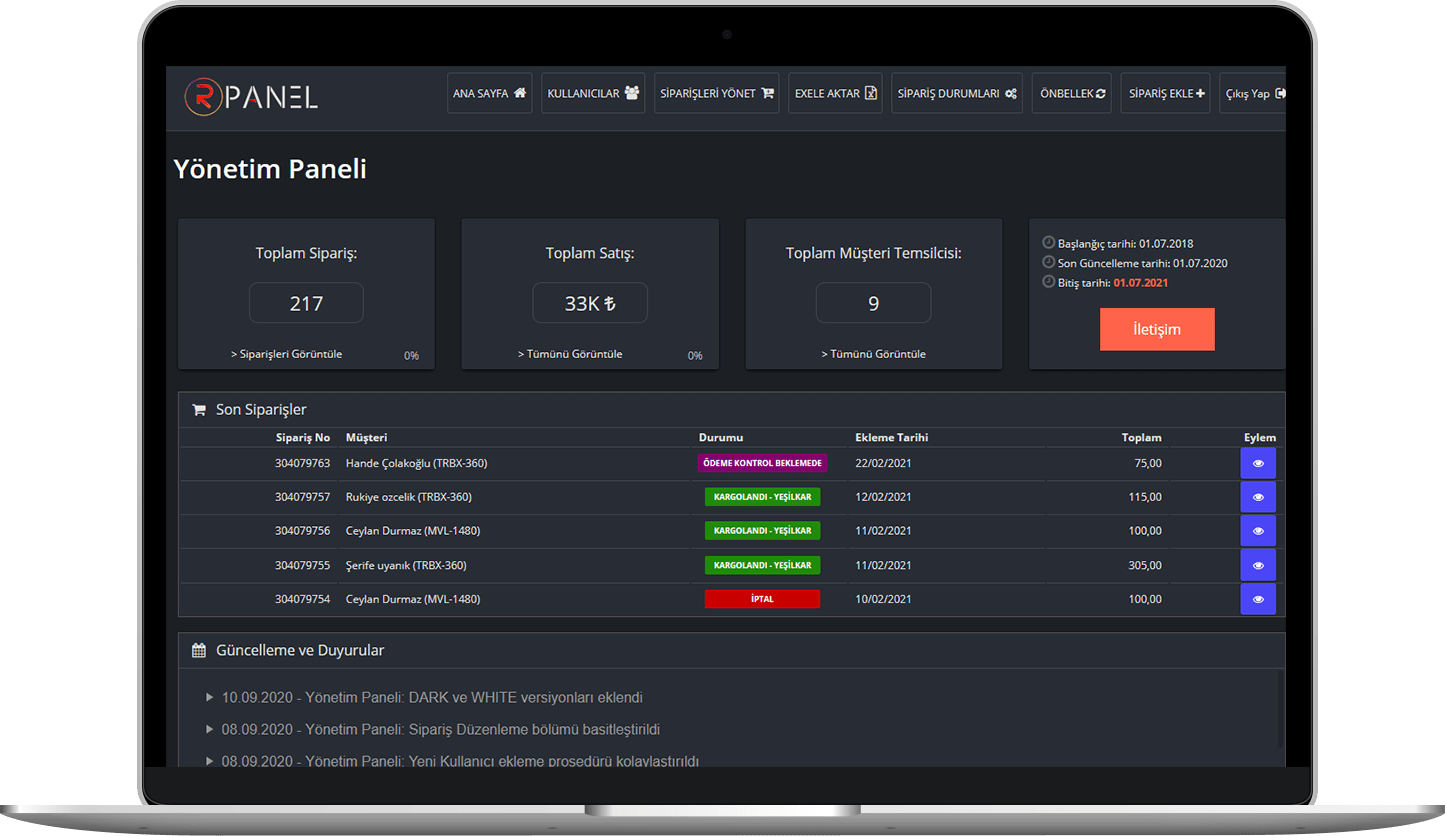The height and width of the screenshot is (836, 1445).
Task: Click the home icon beside ANA SAYFA
Action: click(519, 93)
